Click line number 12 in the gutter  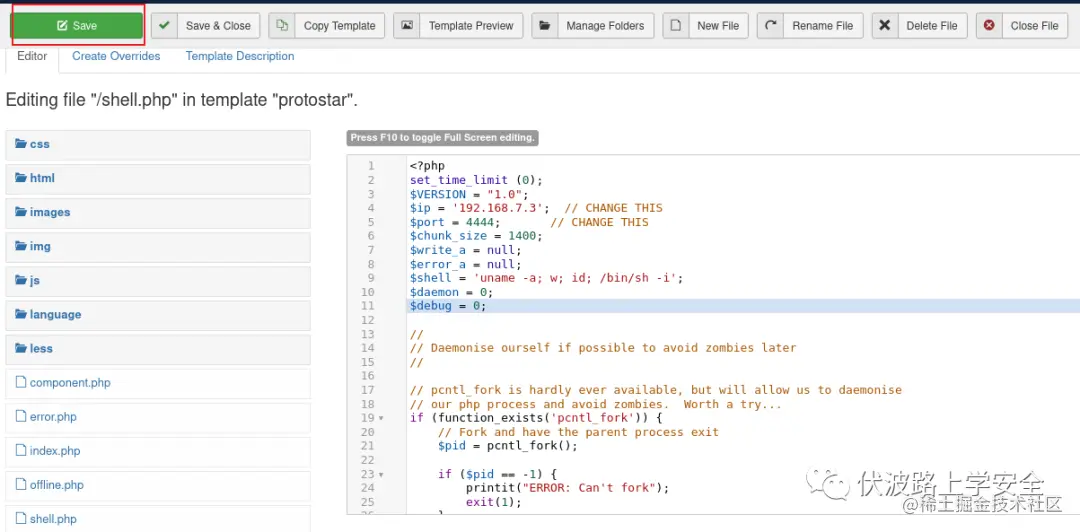coord(367,320)
